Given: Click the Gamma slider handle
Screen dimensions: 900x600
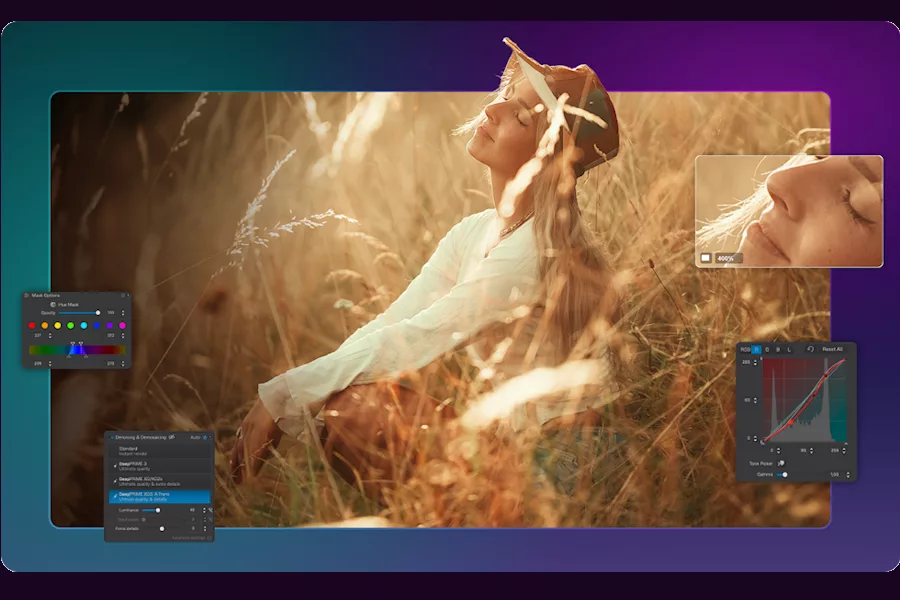Looking at the screenshot, I should tap(785, 474).
